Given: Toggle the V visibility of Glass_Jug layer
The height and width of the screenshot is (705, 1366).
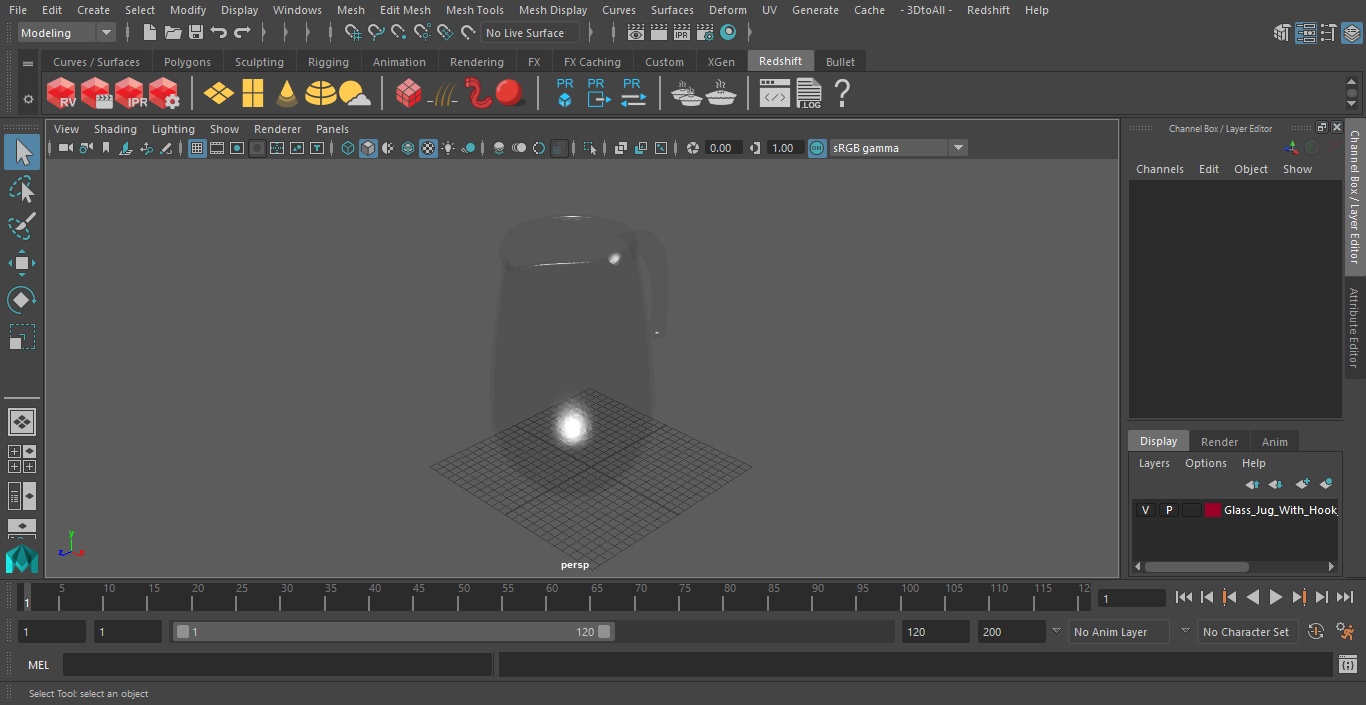Looking at the screenshot, I should point(1145,510).
